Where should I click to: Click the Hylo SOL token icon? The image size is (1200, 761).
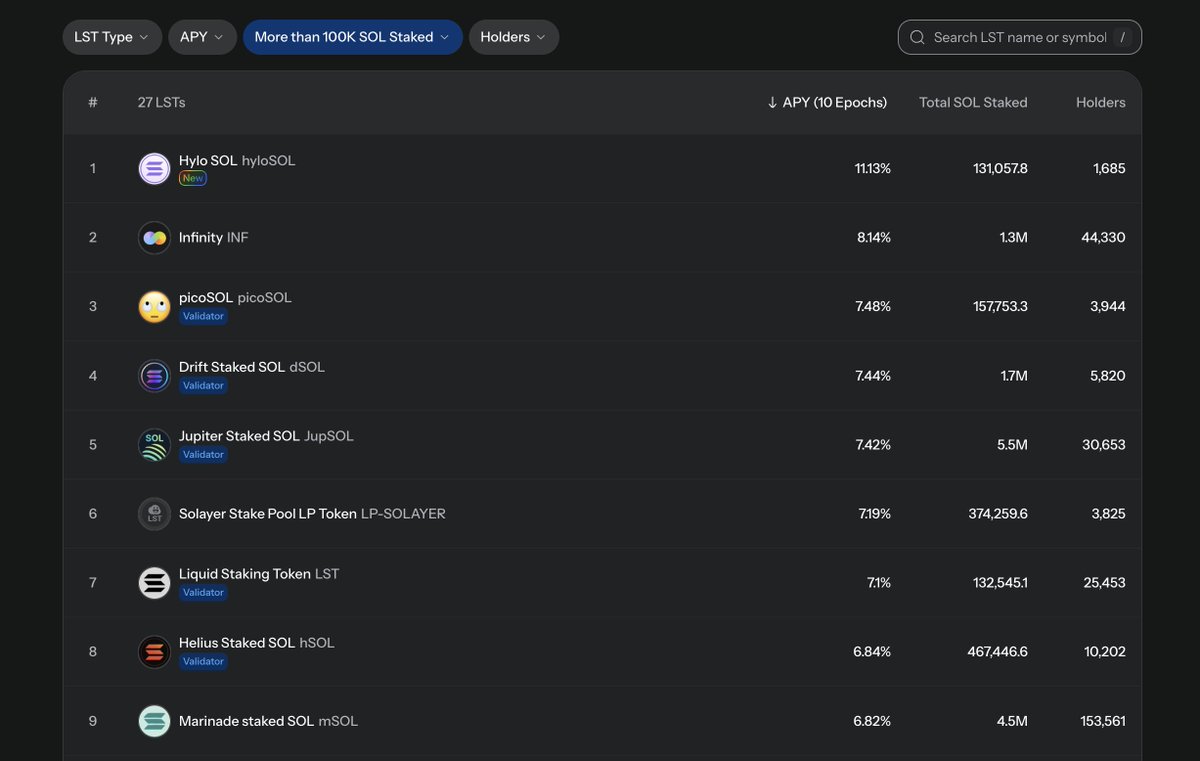[154, 167]
